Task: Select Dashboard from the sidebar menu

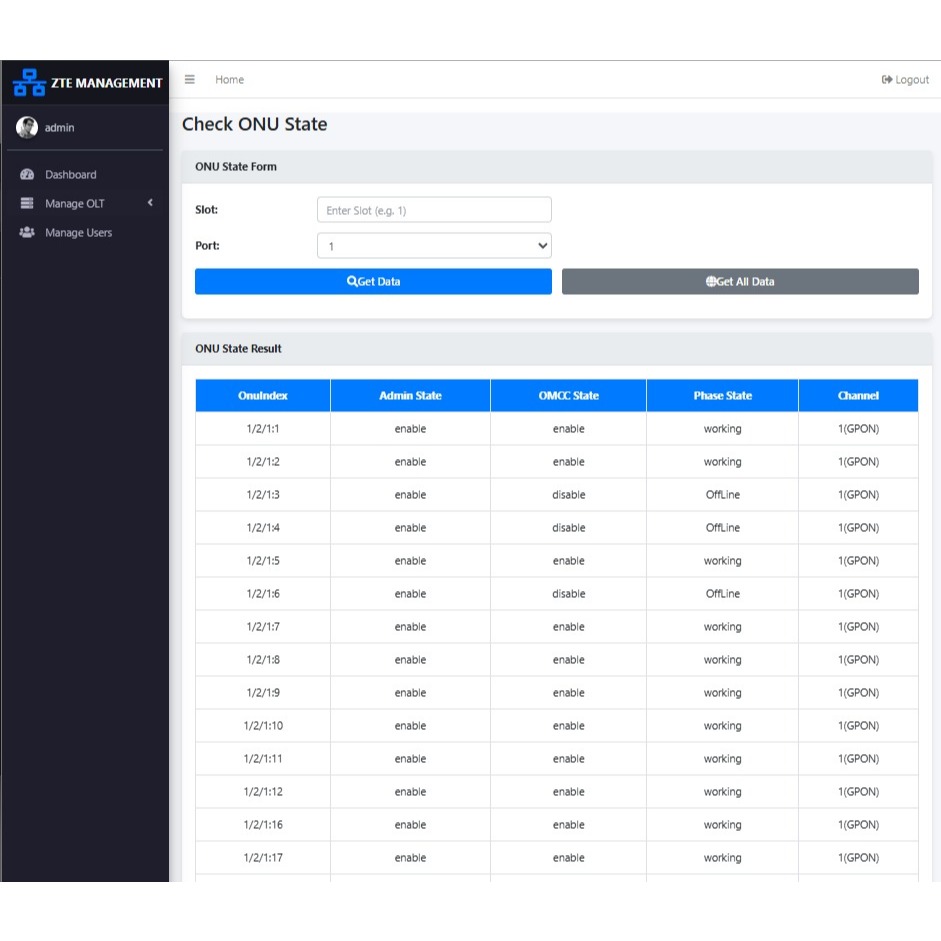Action: point(70,174)
